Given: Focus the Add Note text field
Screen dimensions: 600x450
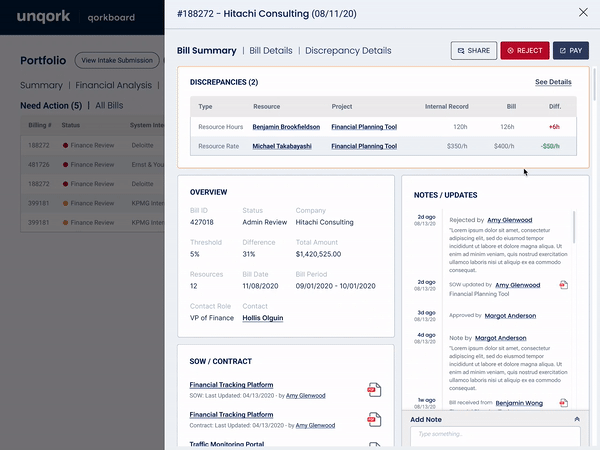Looking at the screenshot, I should coord(495,437).
